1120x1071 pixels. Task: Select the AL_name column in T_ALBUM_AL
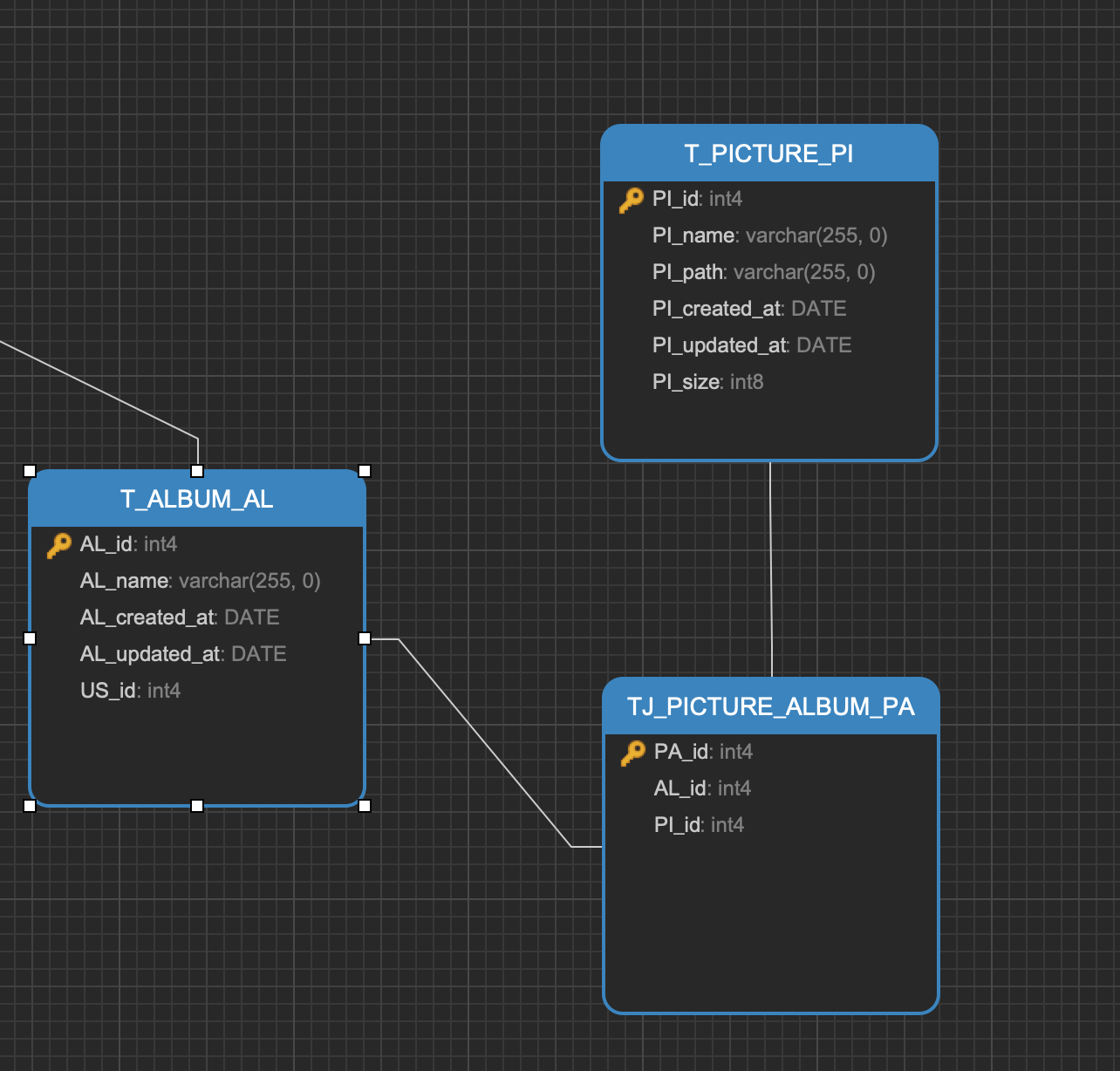pos(201,580)
